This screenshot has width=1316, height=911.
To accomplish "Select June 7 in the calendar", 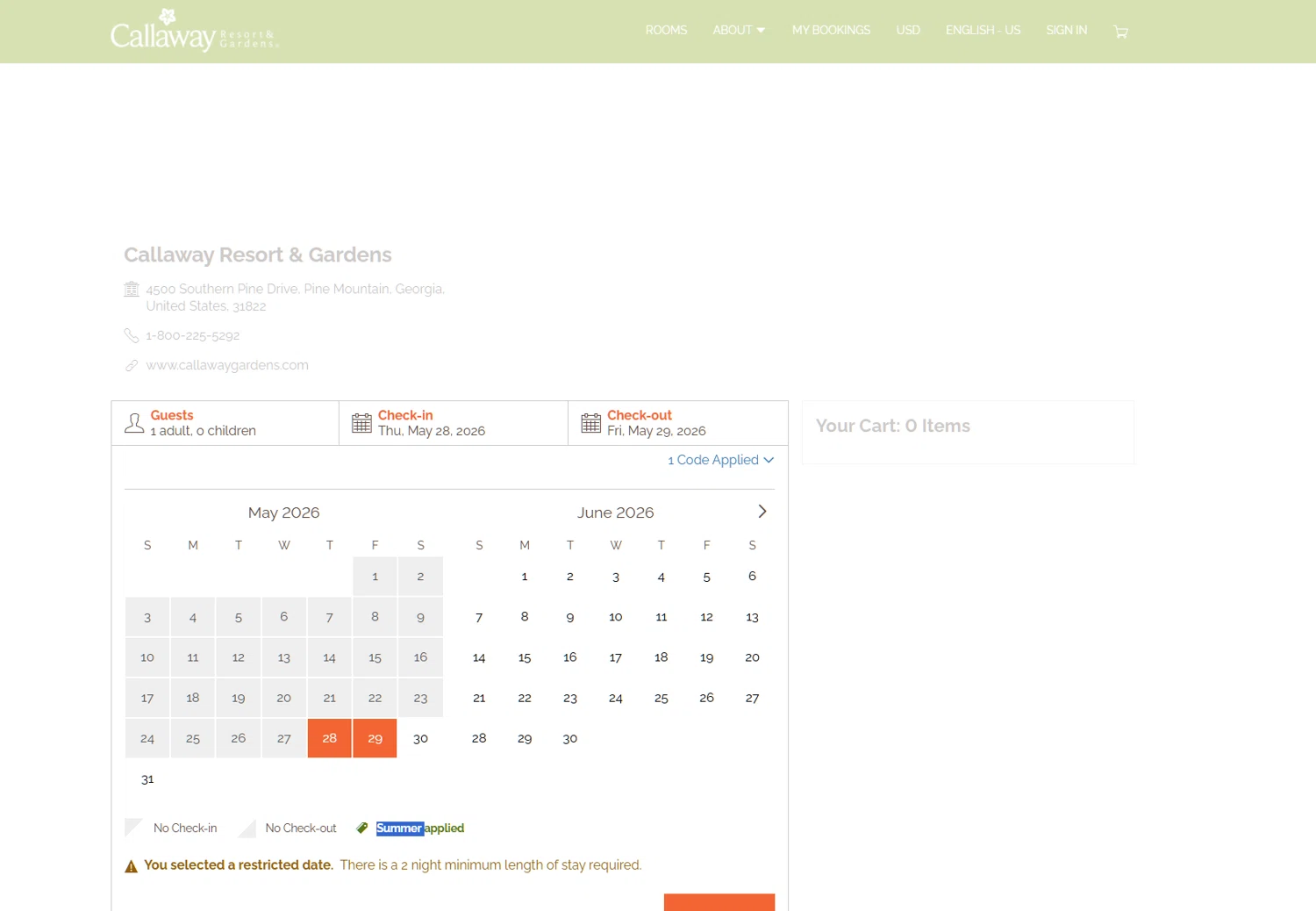I will (479, 617).
